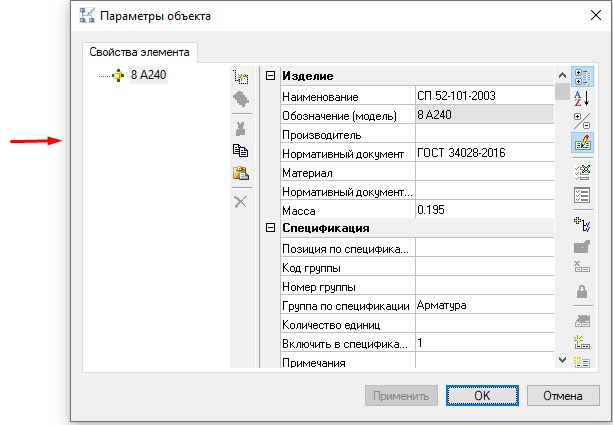613x425 pixels.
Task: Click the property grid scrollbar down arrow
Action: point(563,359)
